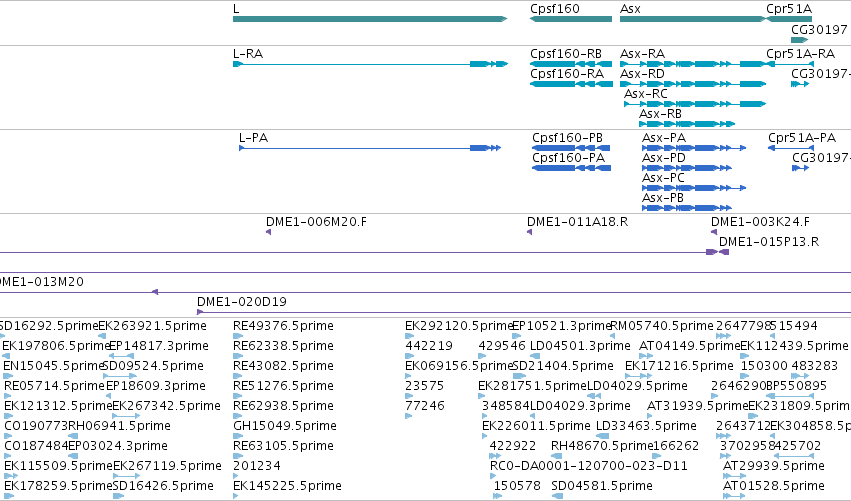This screenshot has width=851, height=501.
Task: Click the Asx-PA protein label
Action: [x=664, y=138]
